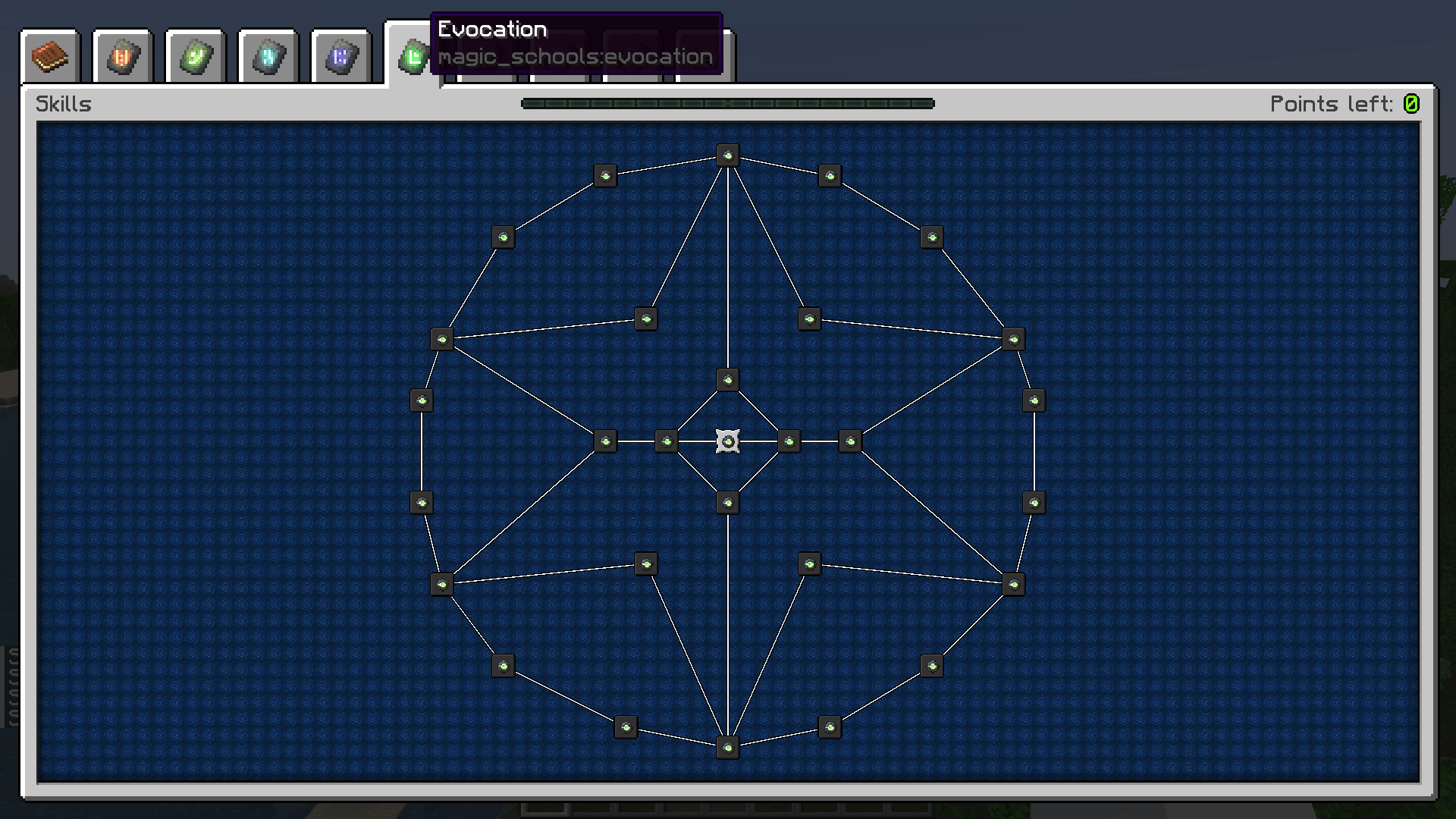Click the purple spellbook icon in the tab bar
The image size is (1456, 819).
coord(340,55)
